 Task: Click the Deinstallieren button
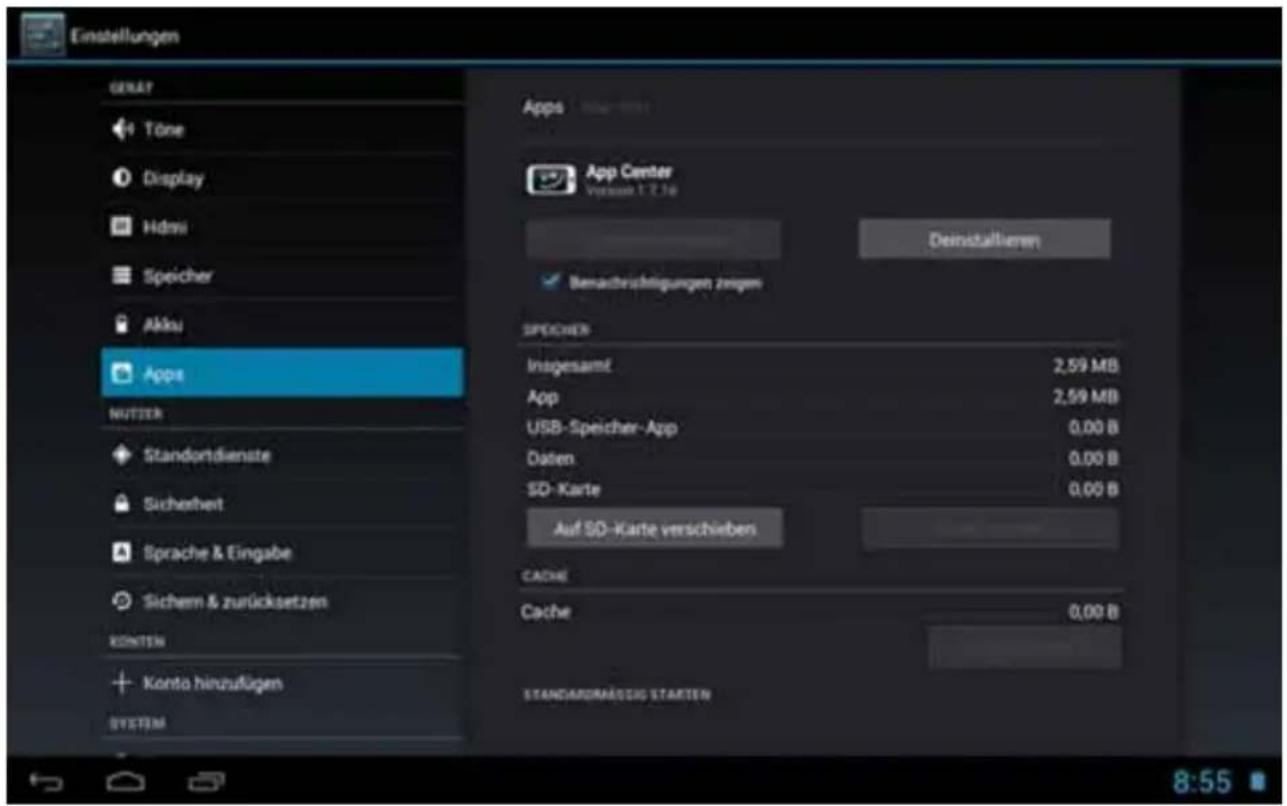tap(984, 240)
